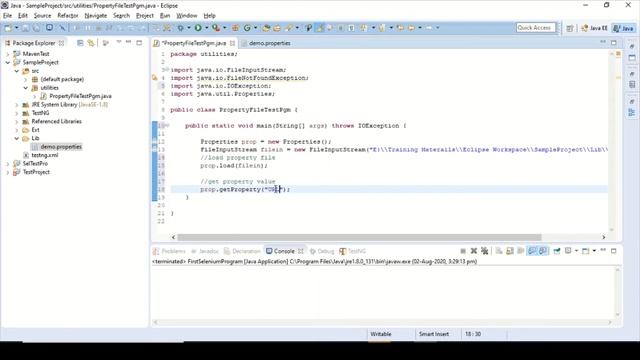Open the Problems tab

[169, 251]
